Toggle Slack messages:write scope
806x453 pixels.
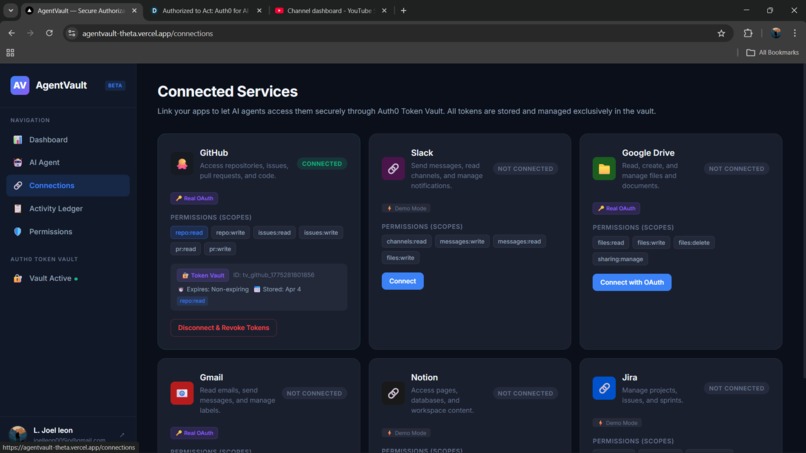point(462,242)
